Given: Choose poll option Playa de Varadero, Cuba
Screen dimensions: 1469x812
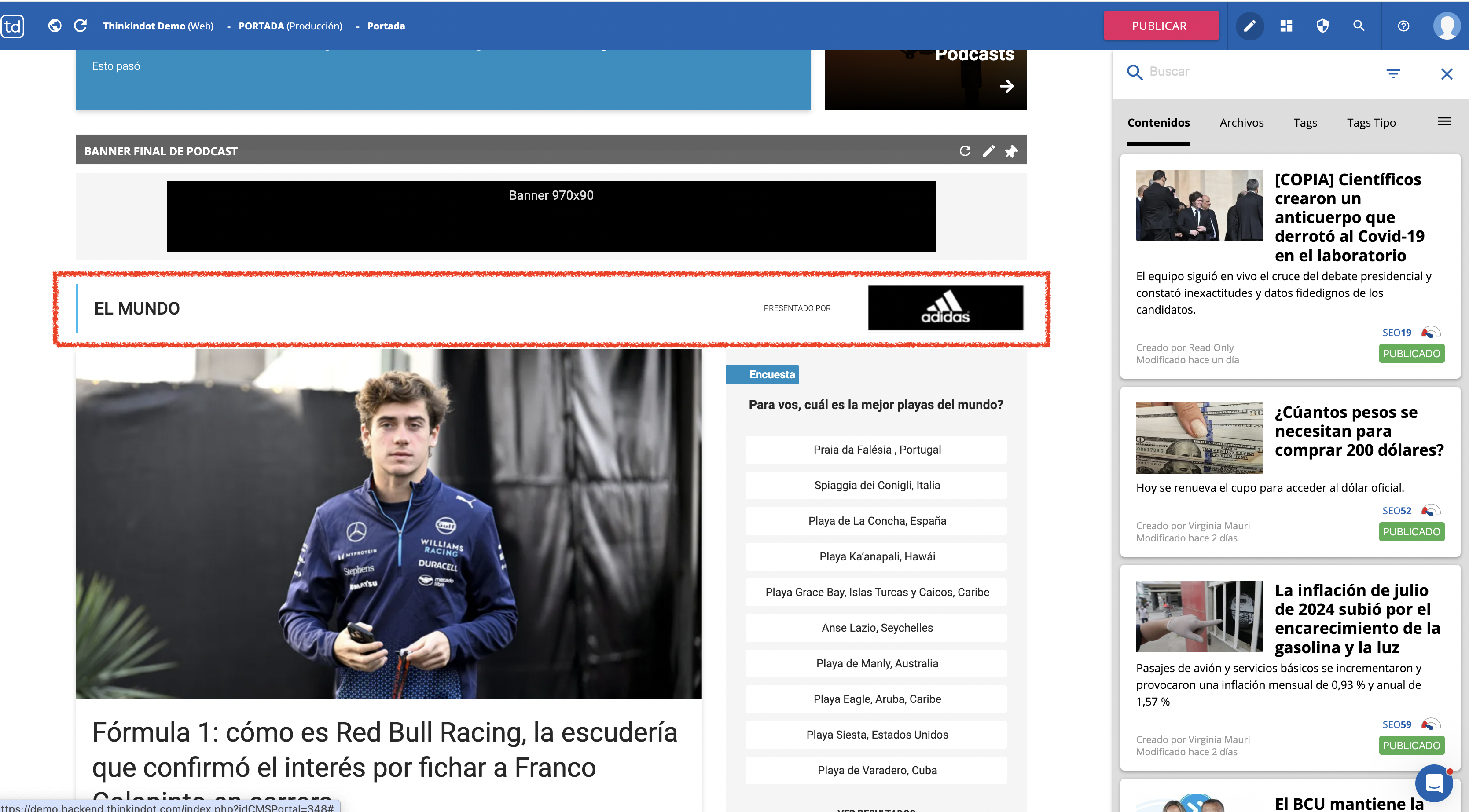Looking at the screenshot, I should pos(876,770).
